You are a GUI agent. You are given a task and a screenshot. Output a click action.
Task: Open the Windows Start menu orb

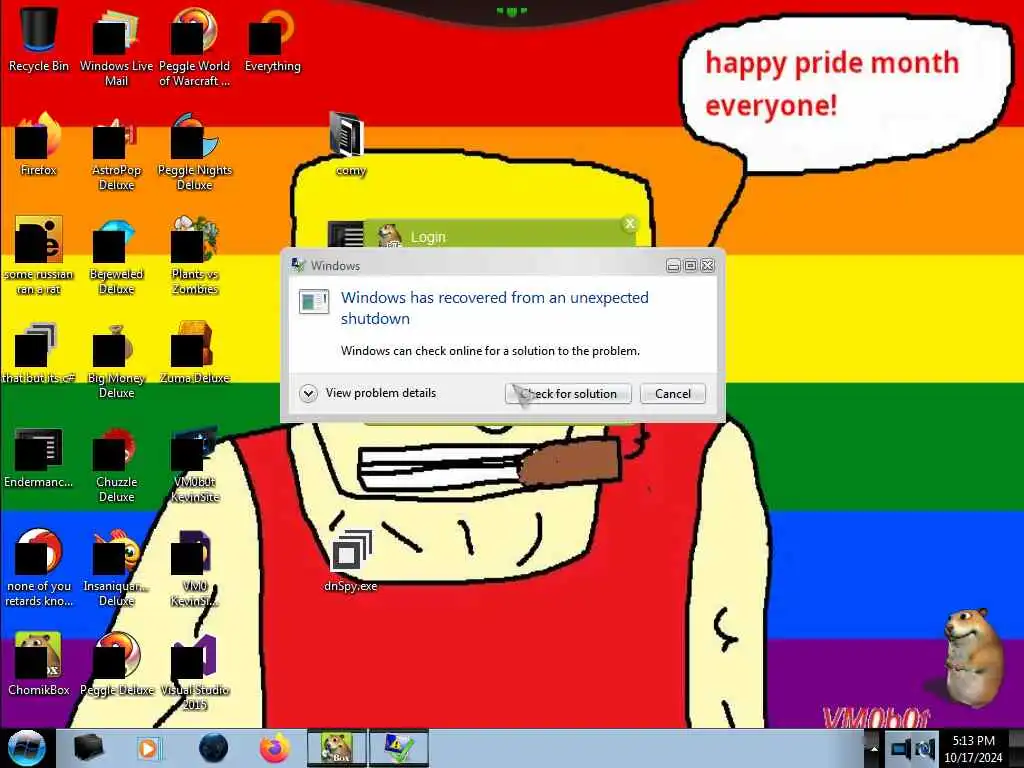27,748
